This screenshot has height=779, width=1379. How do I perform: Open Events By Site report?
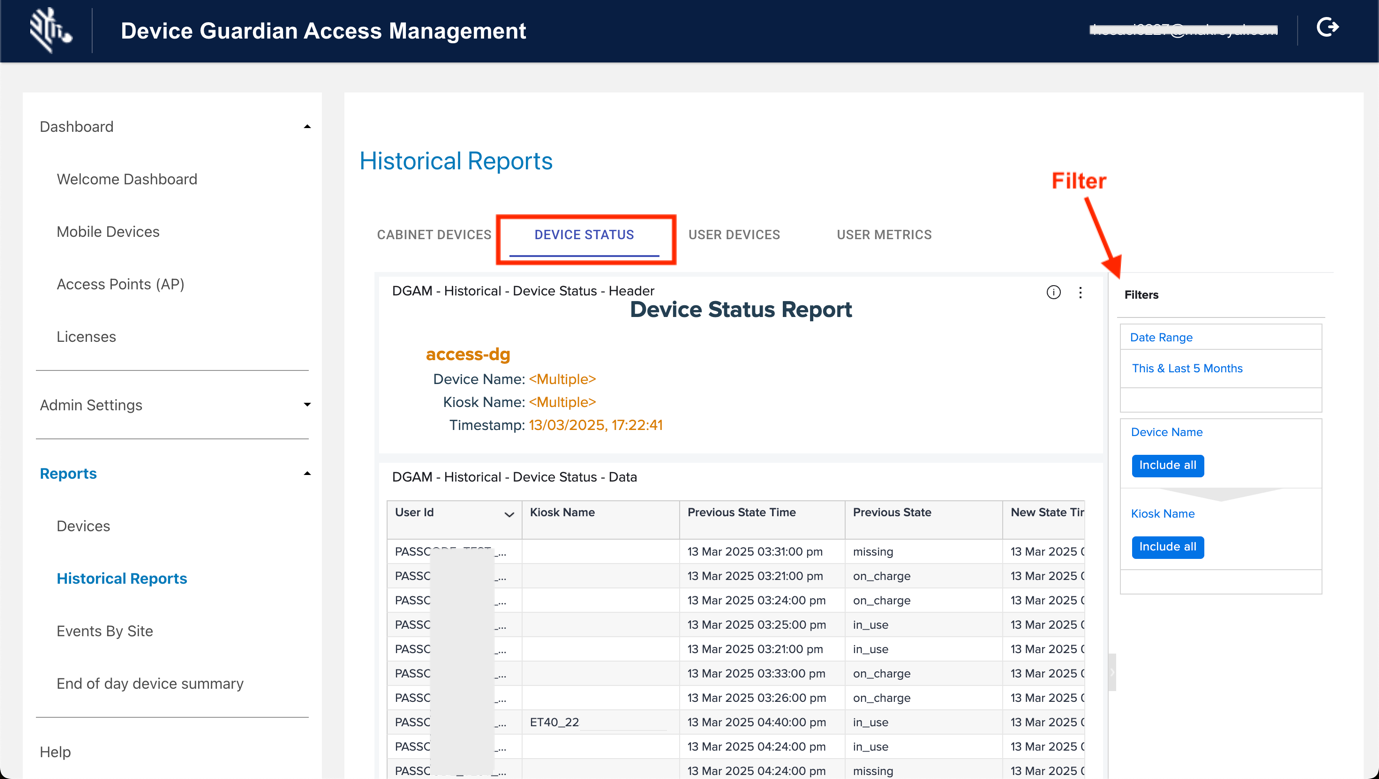coord(105,631)
